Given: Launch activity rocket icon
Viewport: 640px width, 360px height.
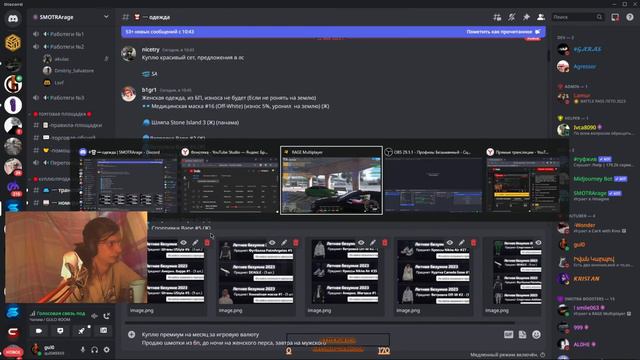Looking at the screenshot, I should [82, 331].
